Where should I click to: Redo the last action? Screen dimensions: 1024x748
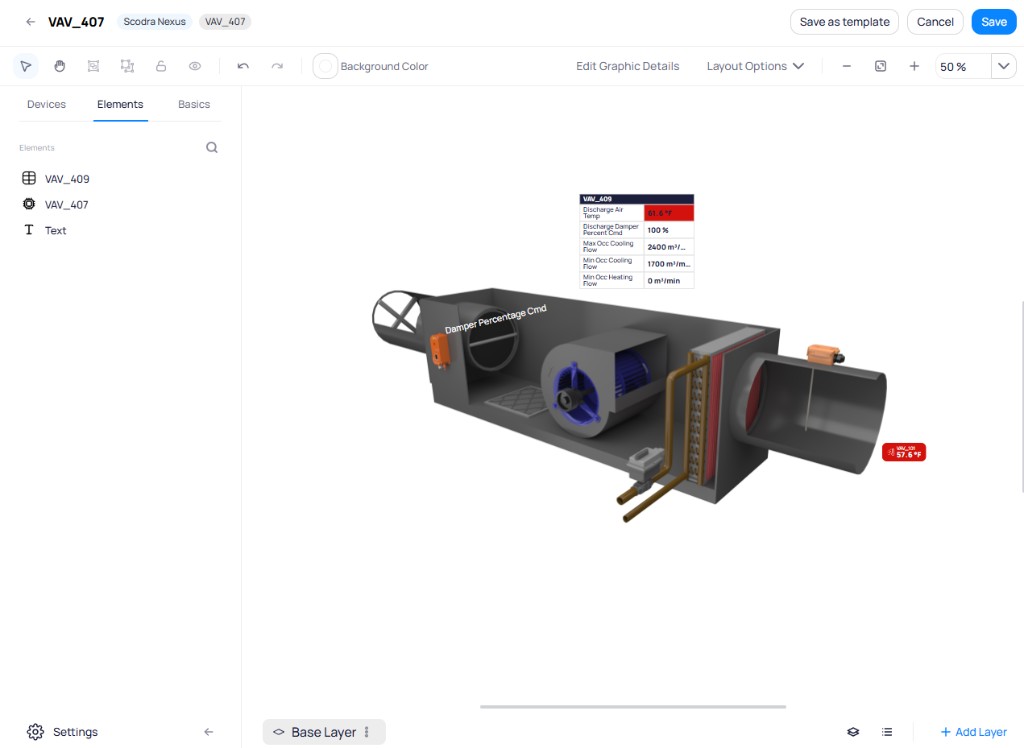[x=277, y=66]
